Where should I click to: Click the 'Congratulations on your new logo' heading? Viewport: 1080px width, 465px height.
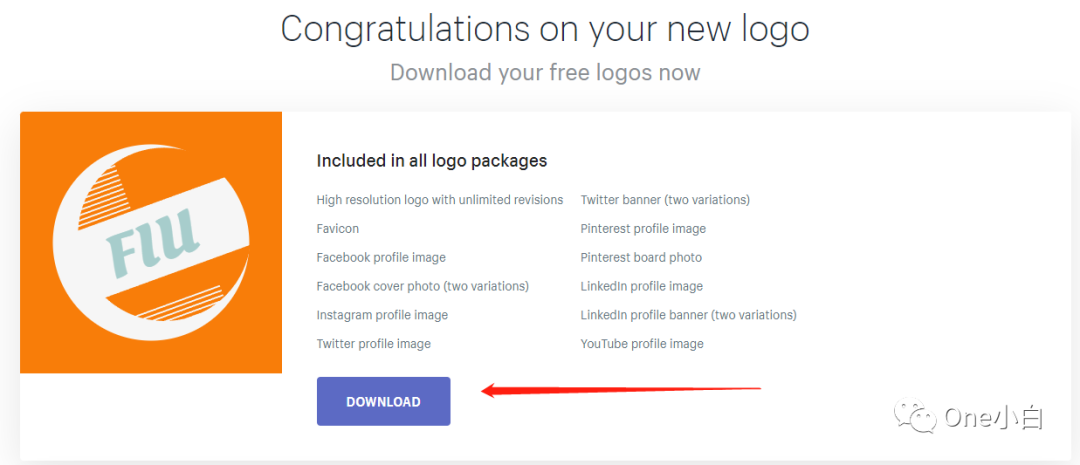(545, 29)
